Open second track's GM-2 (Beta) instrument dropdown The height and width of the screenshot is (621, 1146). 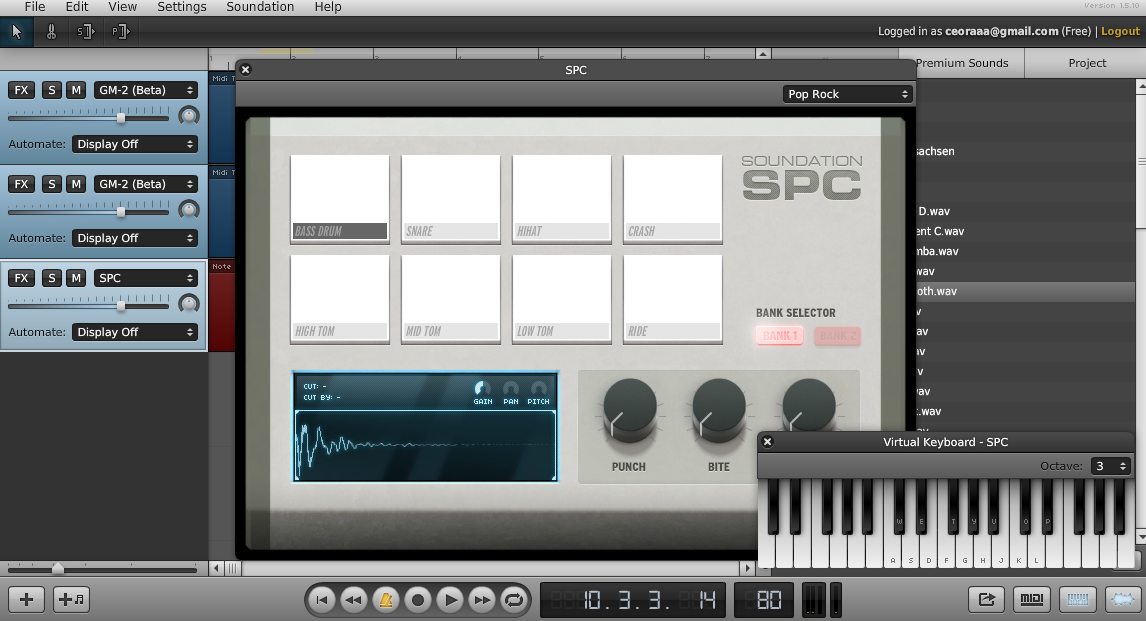(145, 184)
